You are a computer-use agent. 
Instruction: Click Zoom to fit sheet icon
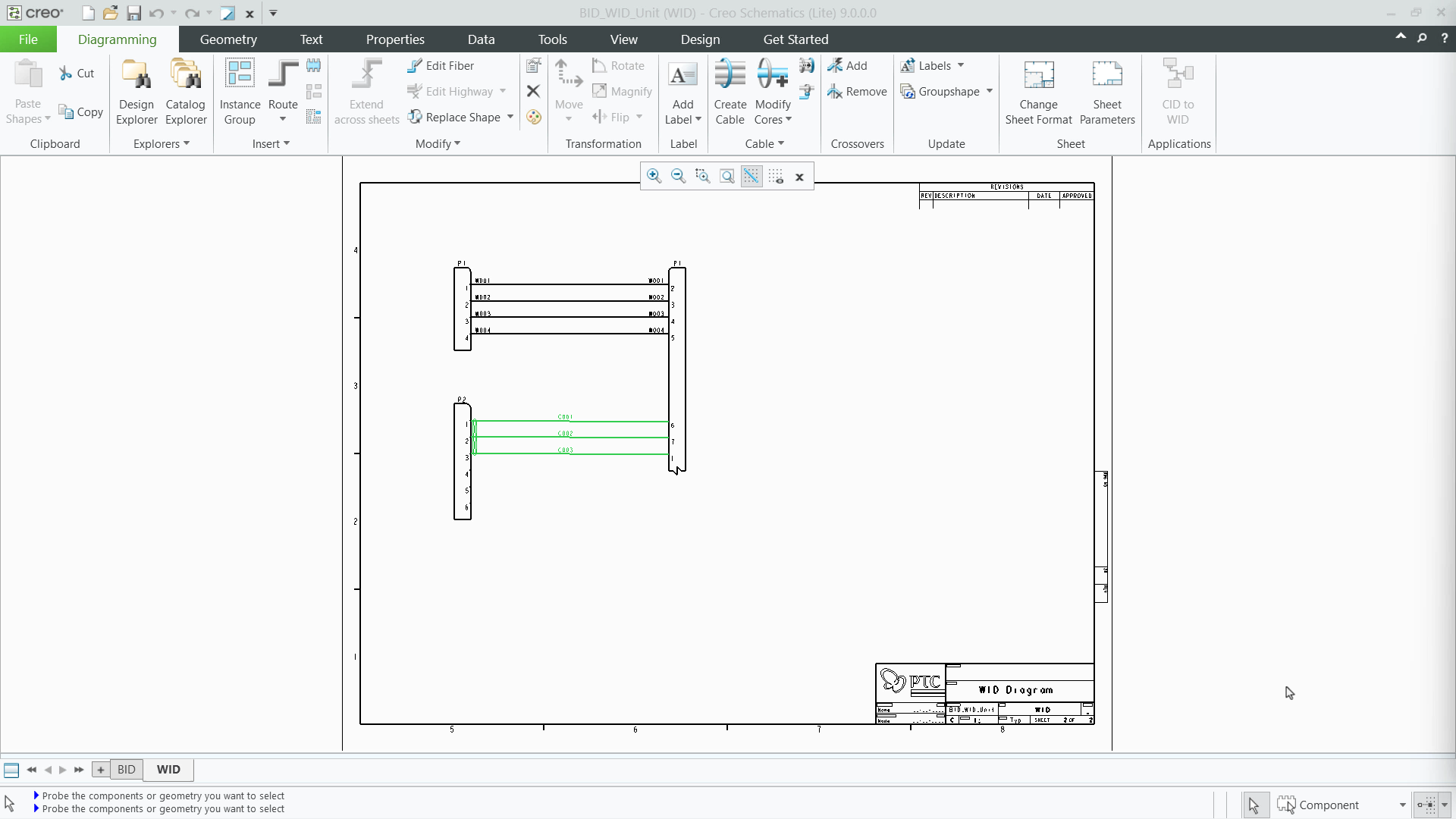coord(726,176)
